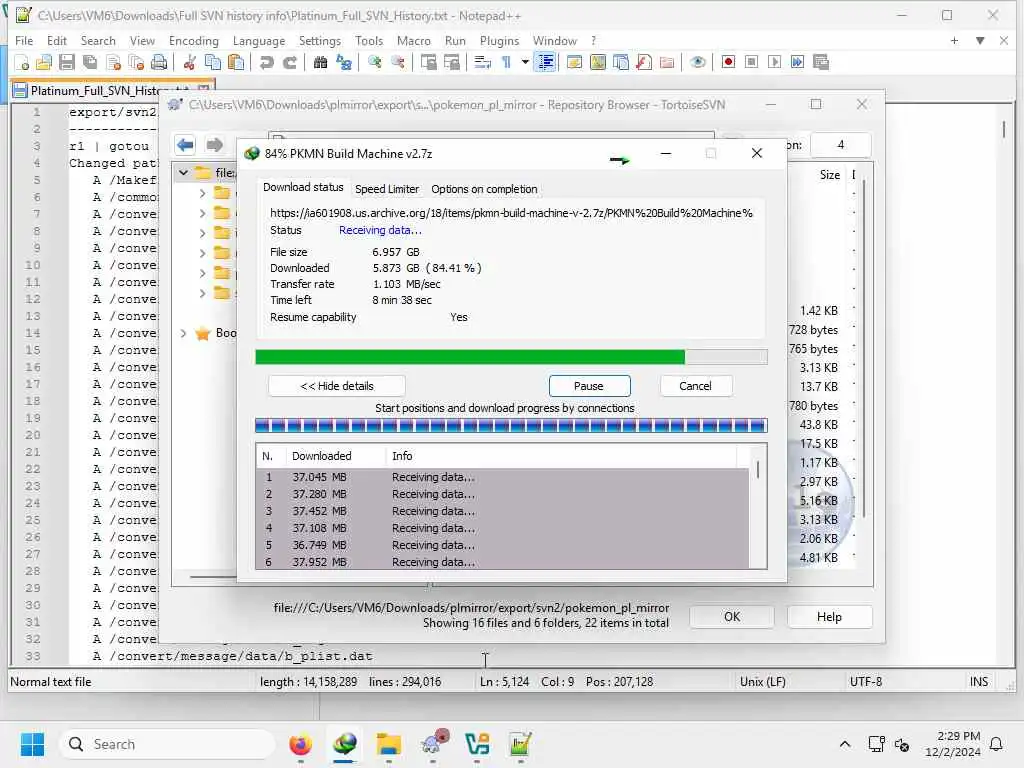Select connection row 3 with 37.452 MB
1024x768 pixels.
point(503,511)
